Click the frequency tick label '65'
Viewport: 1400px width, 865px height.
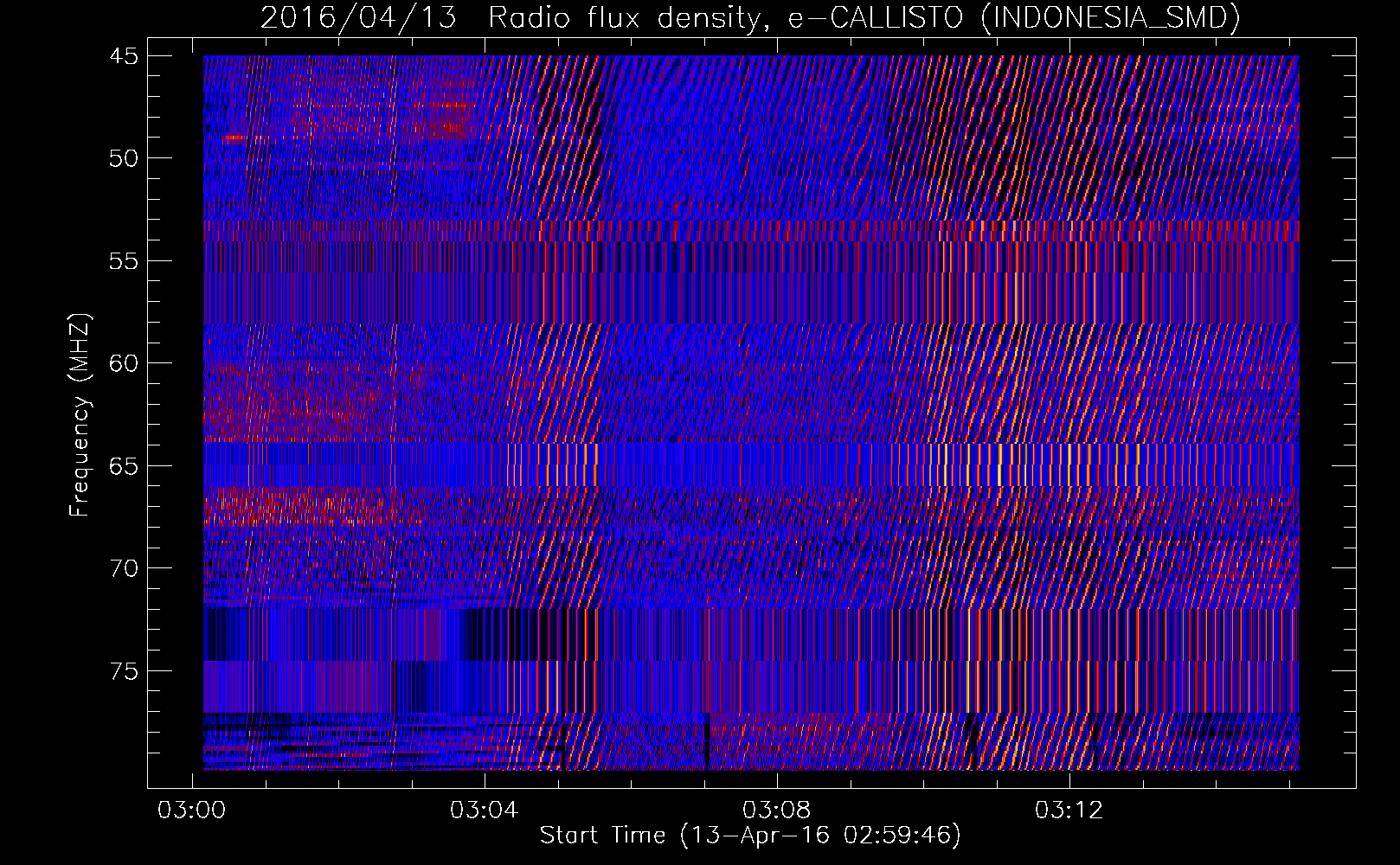124,466
